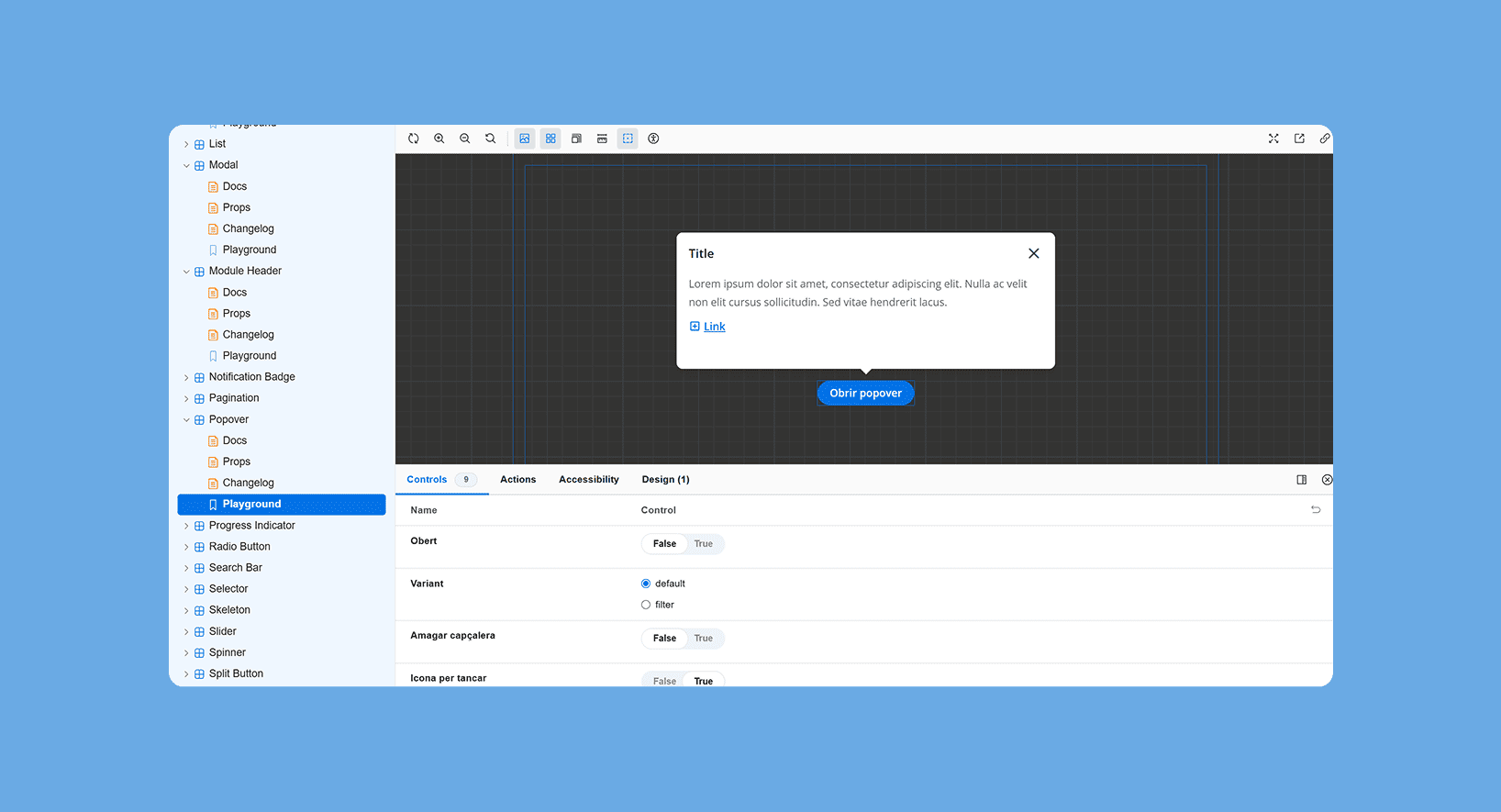Close the popover with X icon
1501x812 pixels.
point(1034,253)
